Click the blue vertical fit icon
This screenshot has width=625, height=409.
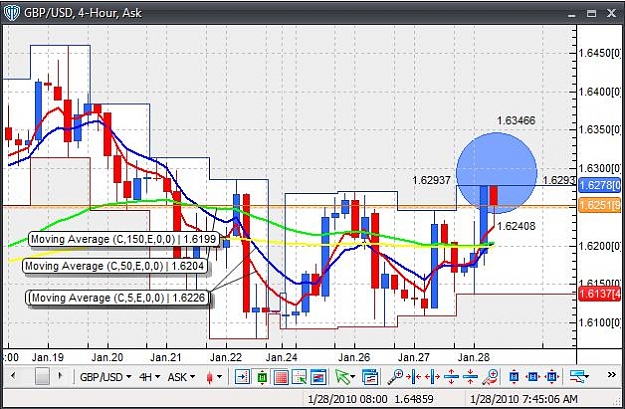pyautogui.click(x=514, y=376)
